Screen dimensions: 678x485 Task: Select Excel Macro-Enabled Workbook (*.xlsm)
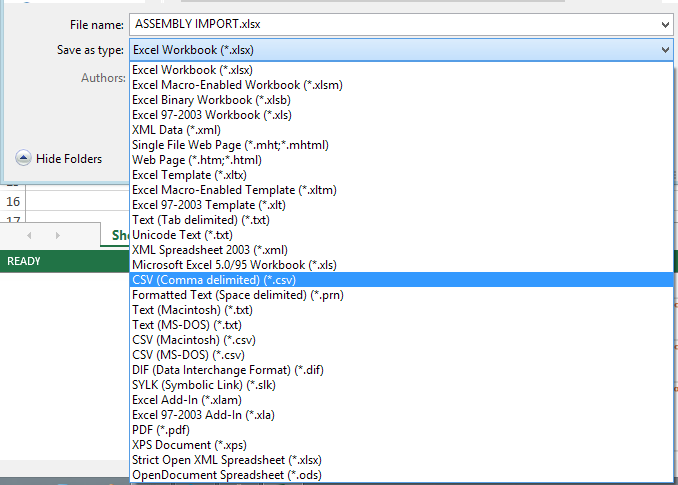pyautogui.click(x=237, y=85)
